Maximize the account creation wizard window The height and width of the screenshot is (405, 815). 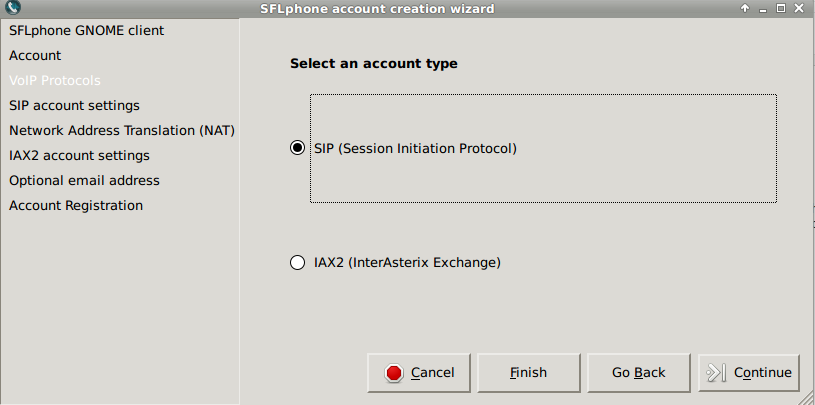tap(781, 8)
